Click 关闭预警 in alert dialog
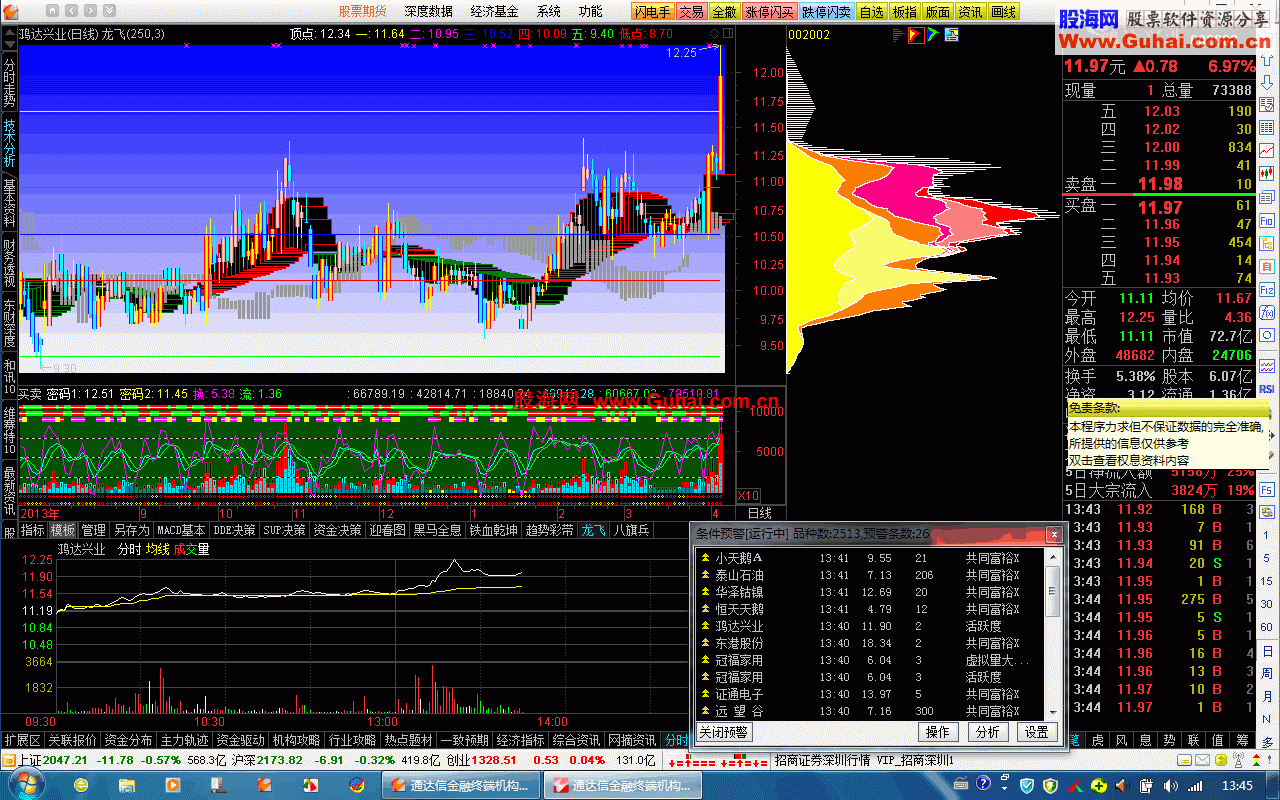The height and width of the screenshot is (800, 1280). [724, 732]
